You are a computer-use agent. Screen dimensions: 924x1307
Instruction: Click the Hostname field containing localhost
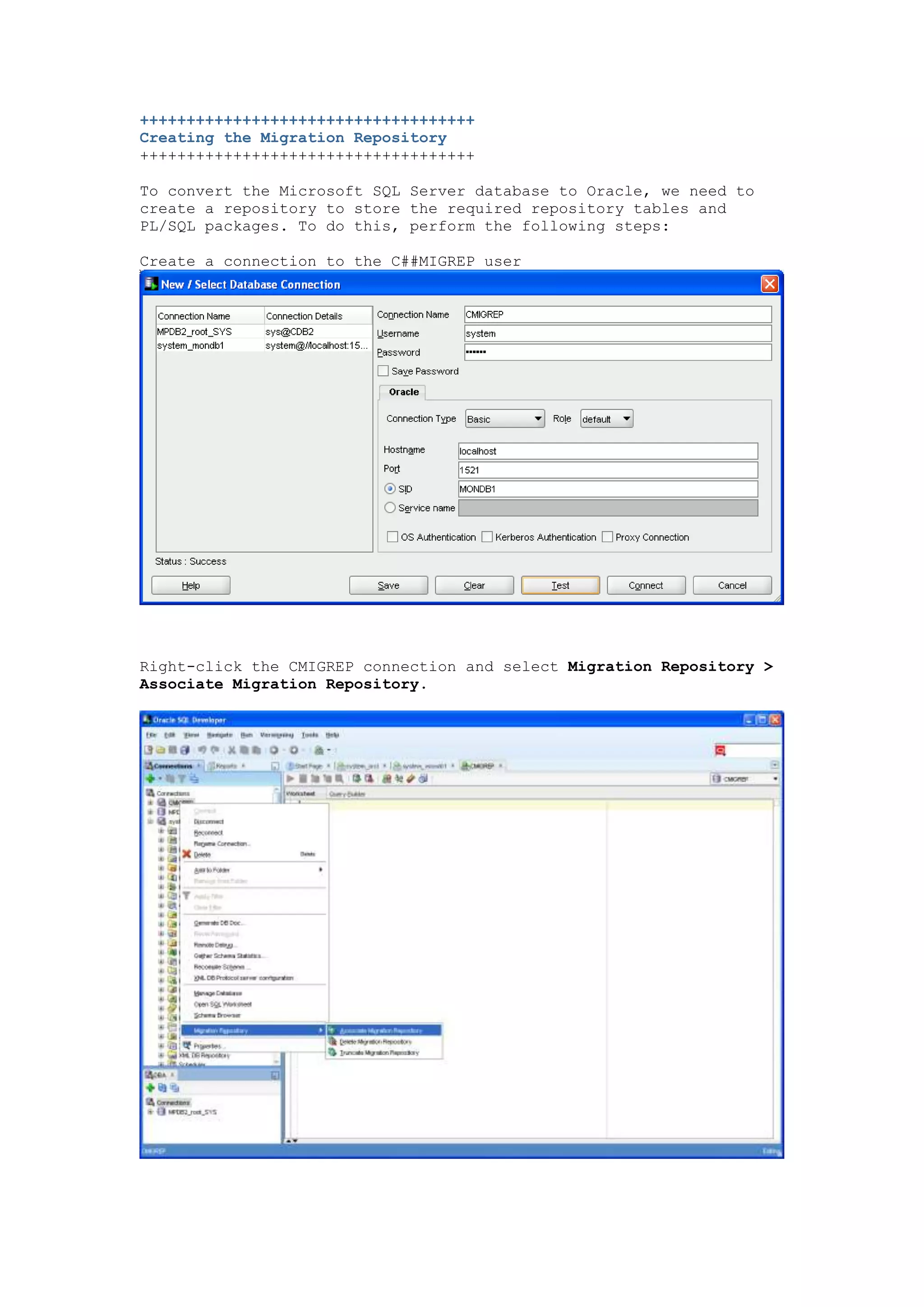(608, 451)
